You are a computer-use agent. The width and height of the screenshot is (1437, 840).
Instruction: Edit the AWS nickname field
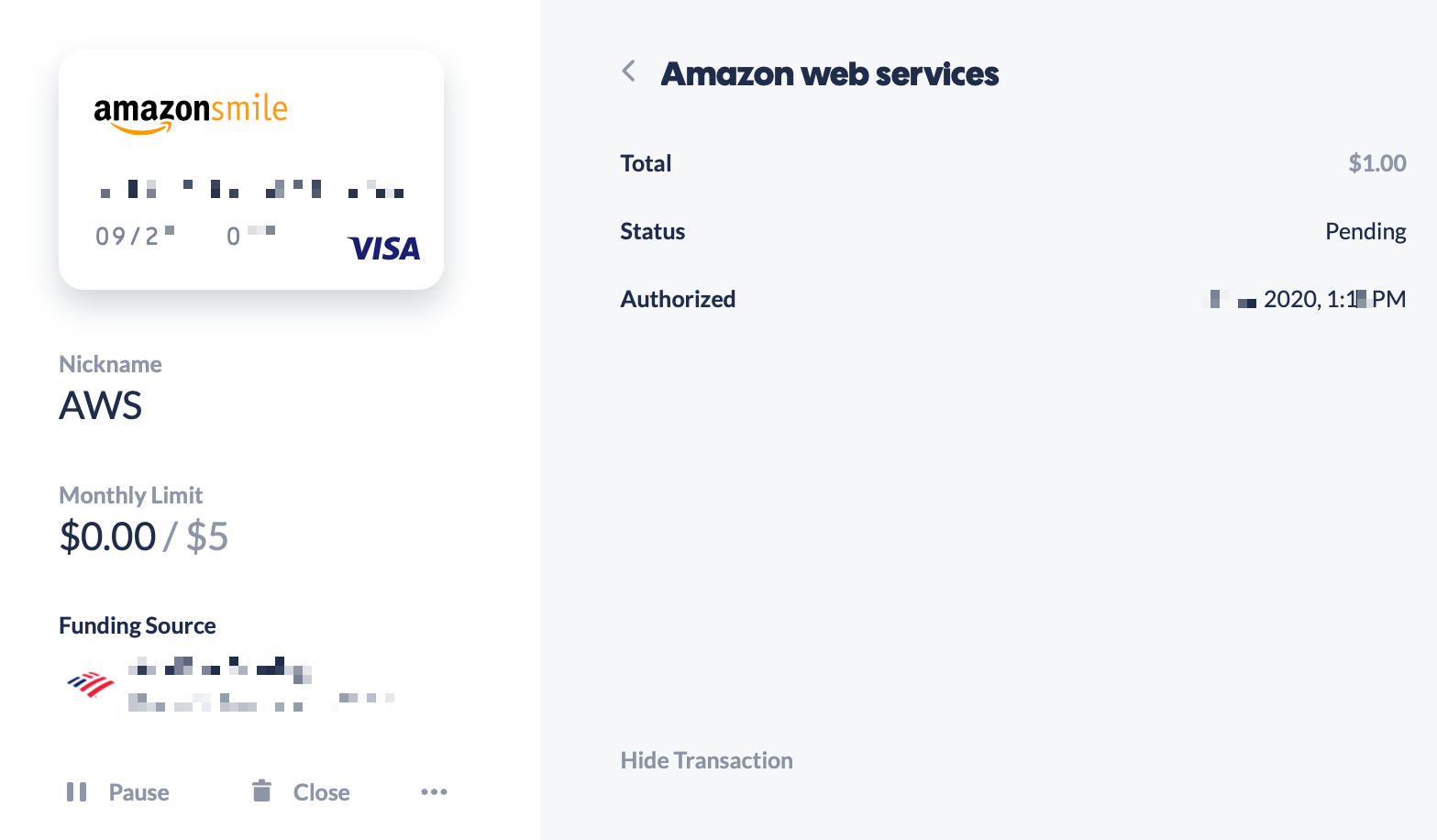(x=101, y=405)
